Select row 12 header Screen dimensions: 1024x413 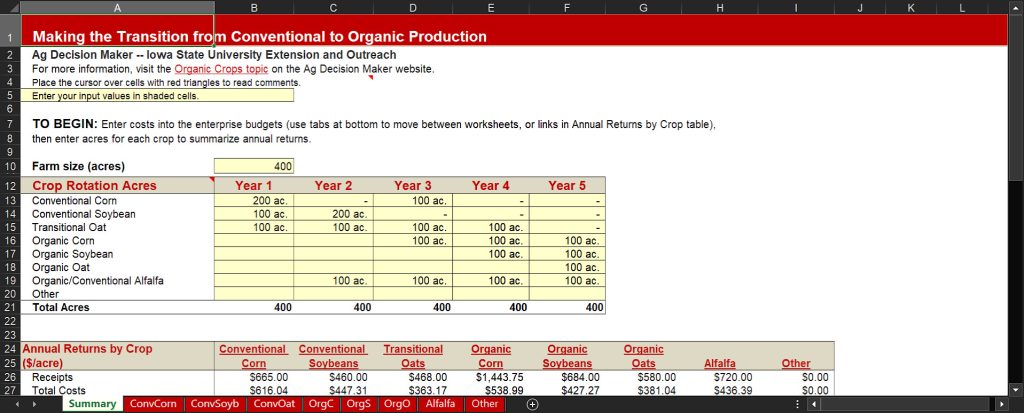click(x=8, y=185)
